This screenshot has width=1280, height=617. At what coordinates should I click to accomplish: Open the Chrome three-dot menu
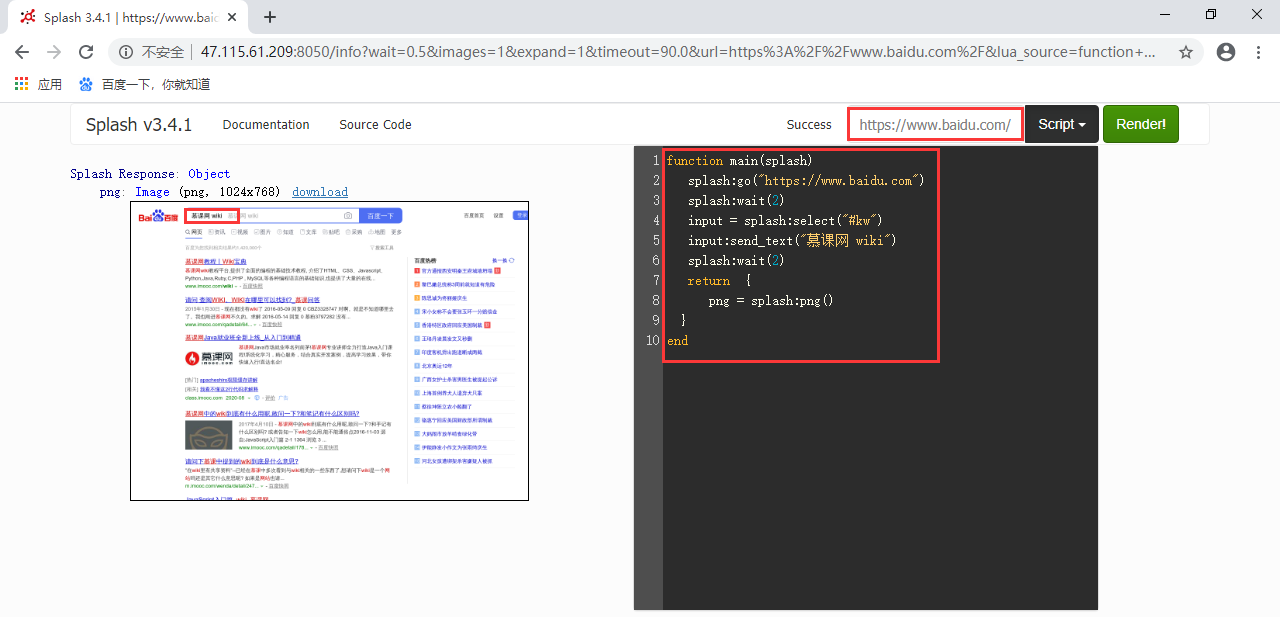pos(1257,52)
